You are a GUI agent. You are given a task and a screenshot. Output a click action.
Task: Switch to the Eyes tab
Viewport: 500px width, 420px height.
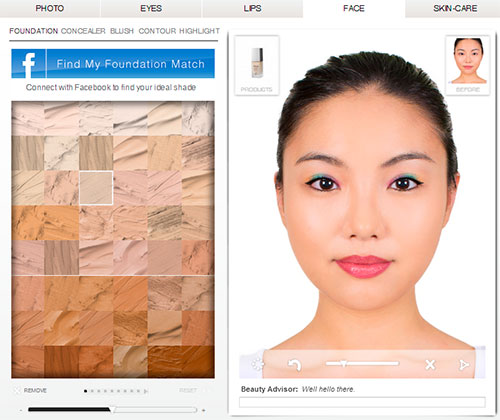(x=151, y=8)
